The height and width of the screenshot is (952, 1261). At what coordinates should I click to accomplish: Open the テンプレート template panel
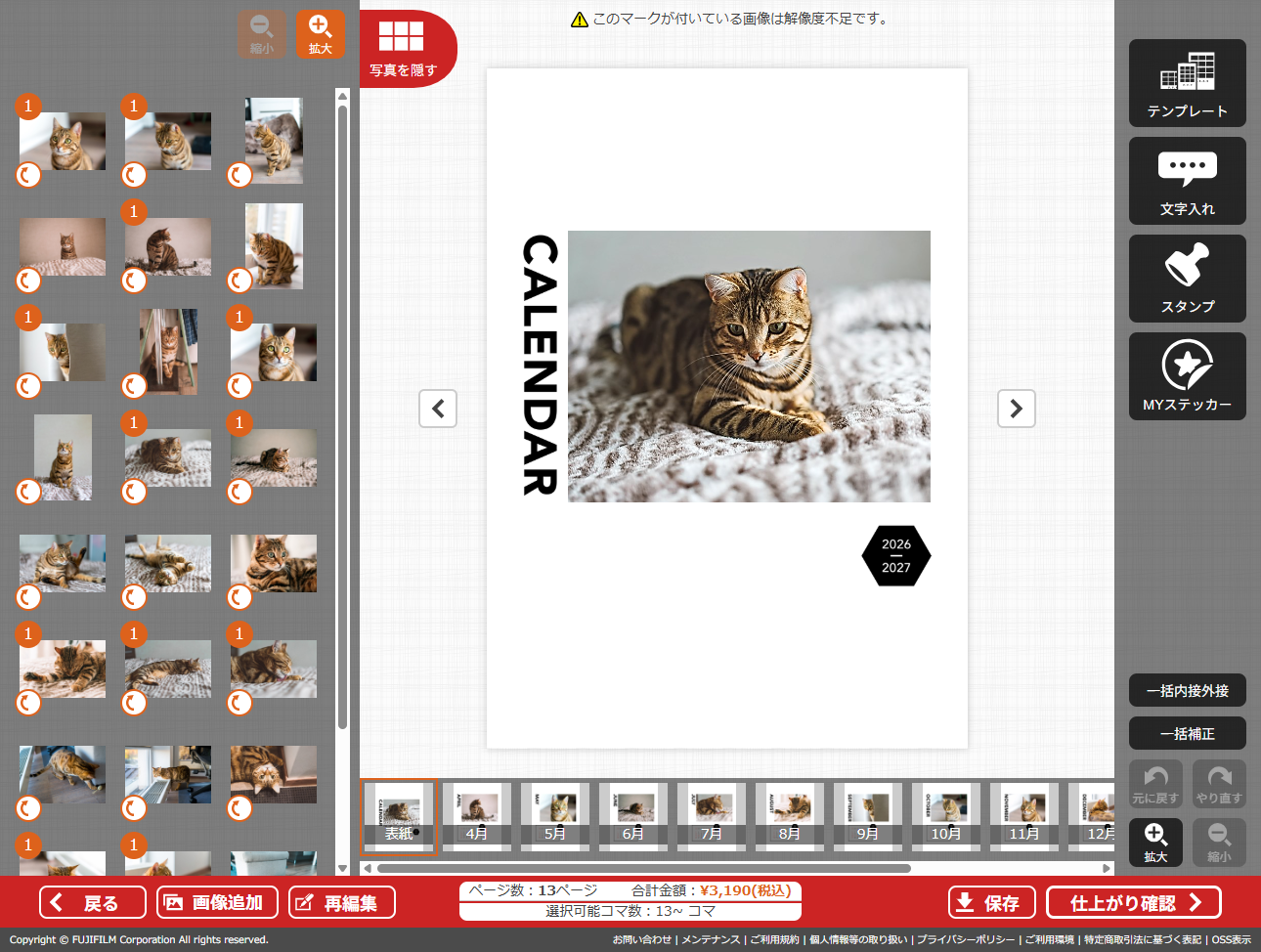point(1187,83)
